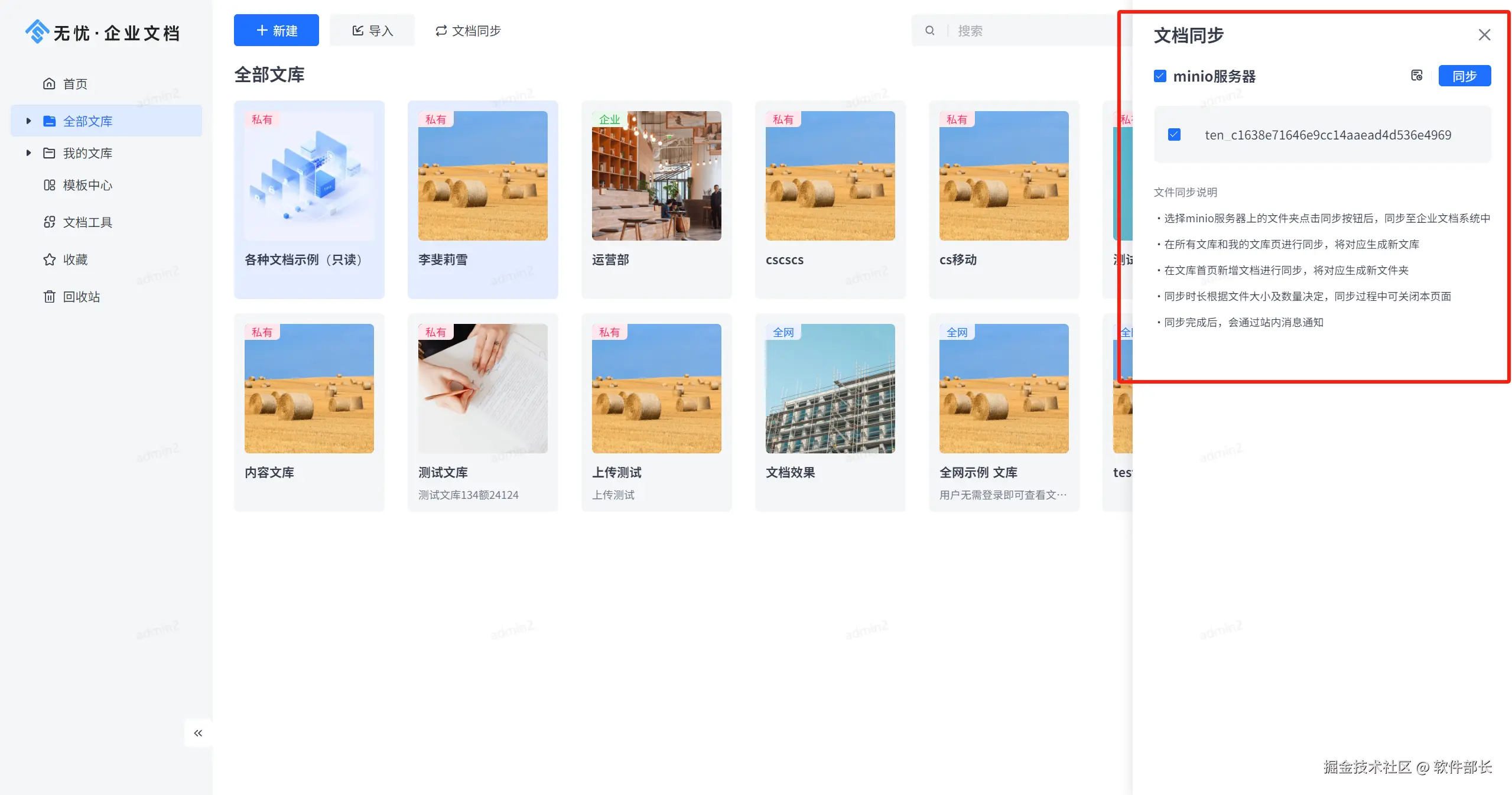Viewport: 1512px width, 795px height.
Task: Click the magnifier search icon
Action: pyautogui.click(x=929, y=31)
